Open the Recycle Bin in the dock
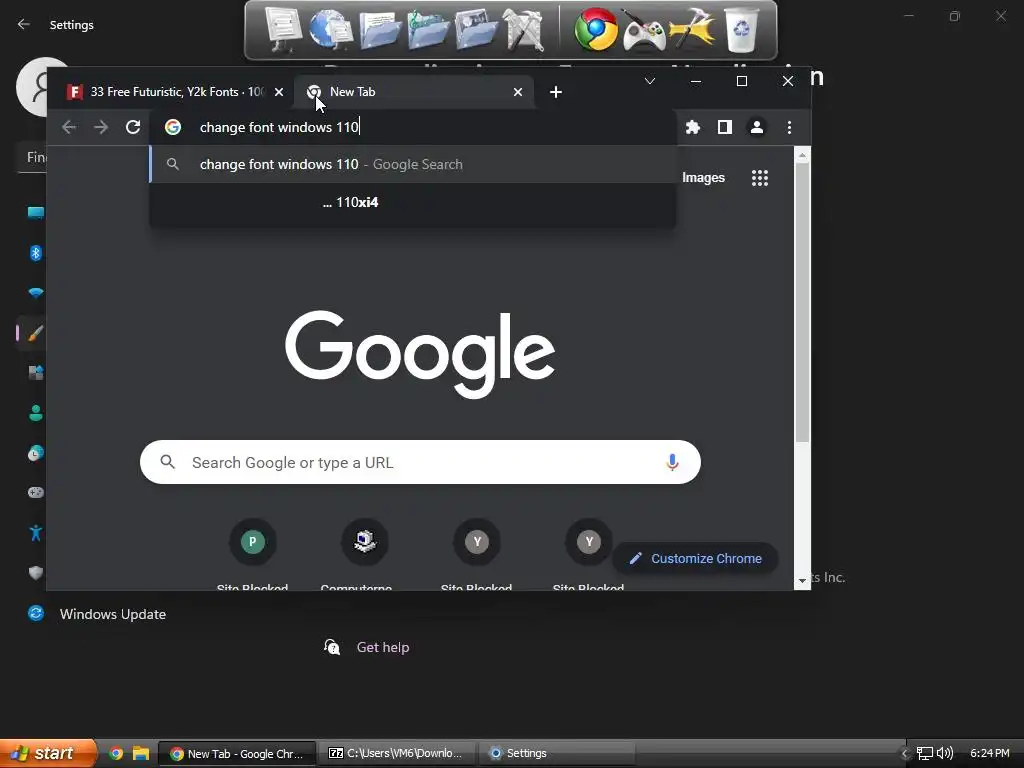 click(742, 30)
